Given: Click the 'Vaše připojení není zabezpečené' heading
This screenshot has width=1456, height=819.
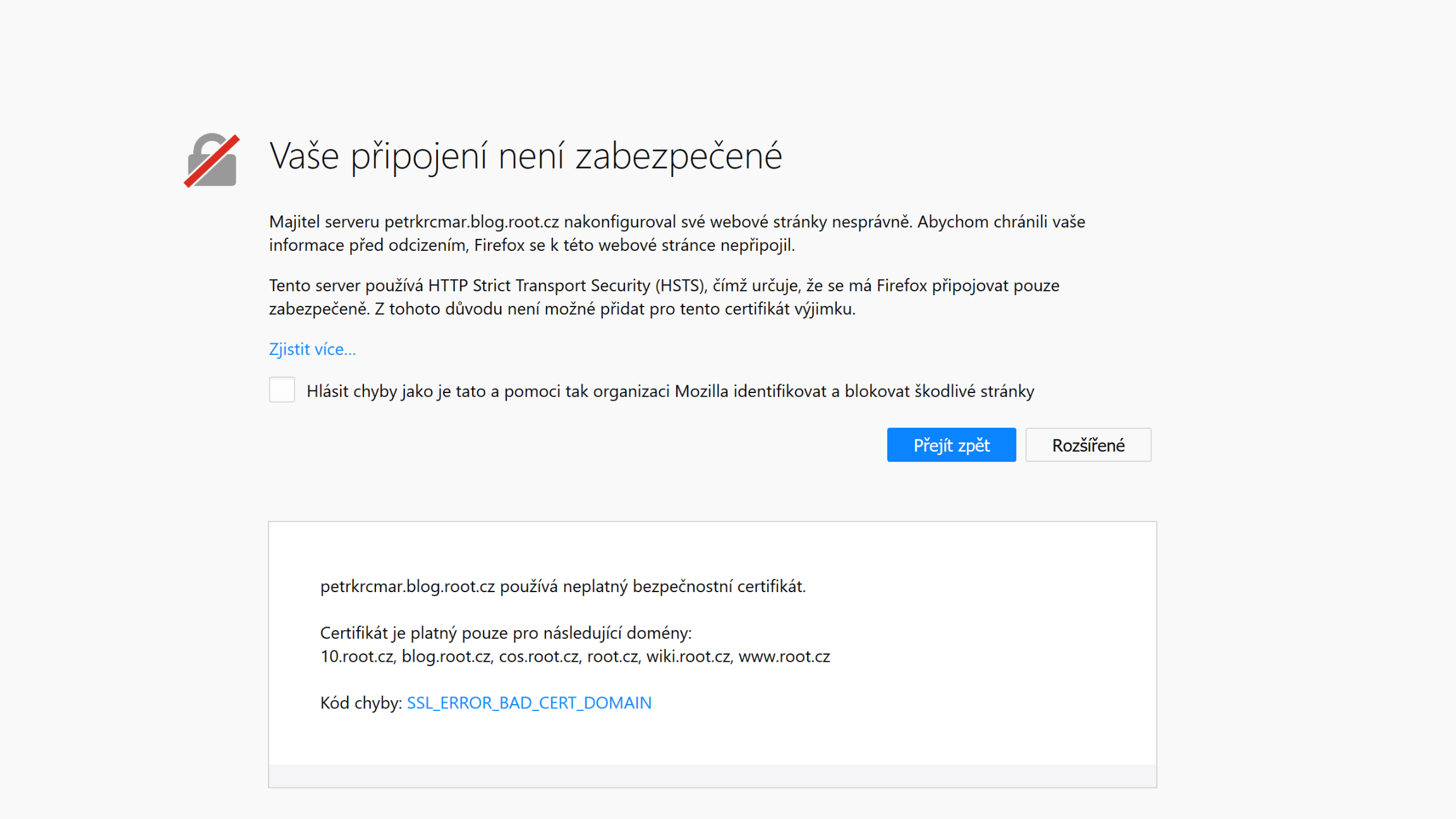Looking at the screenshot, I should click(525, 156).
